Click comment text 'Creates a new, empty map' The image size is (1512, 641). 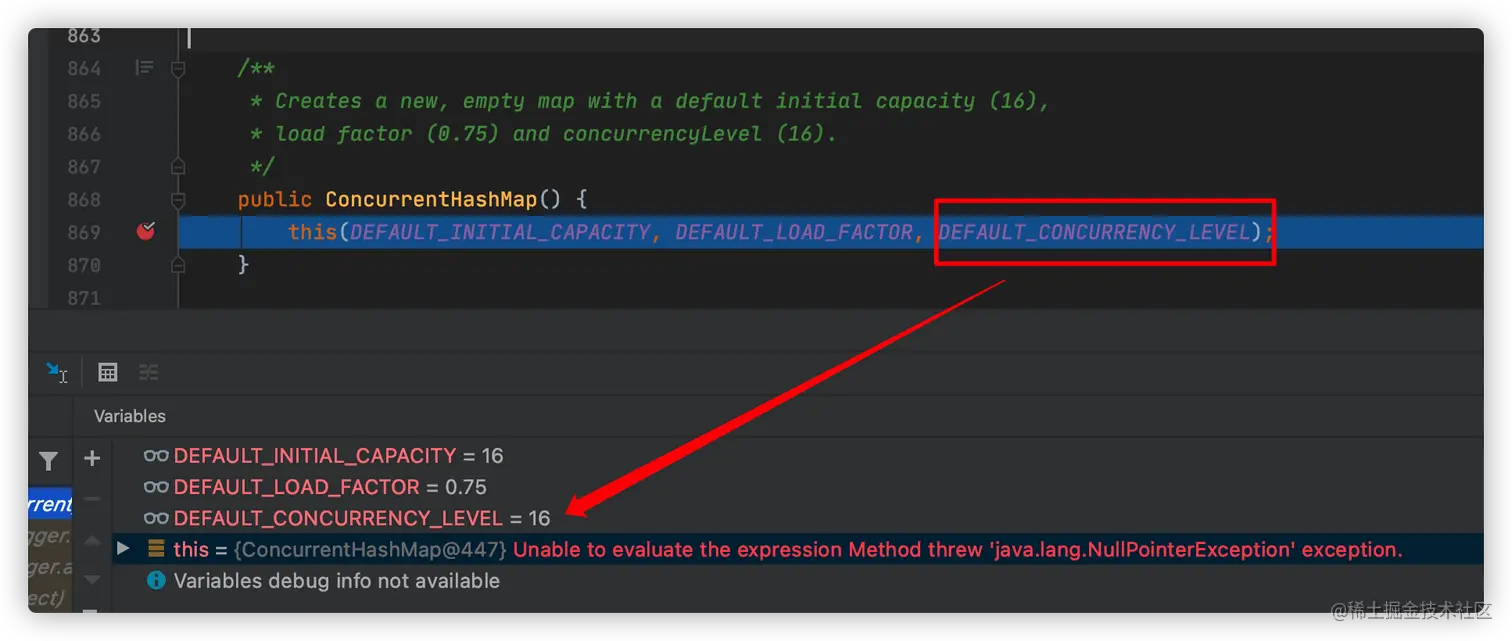[425, 101]
